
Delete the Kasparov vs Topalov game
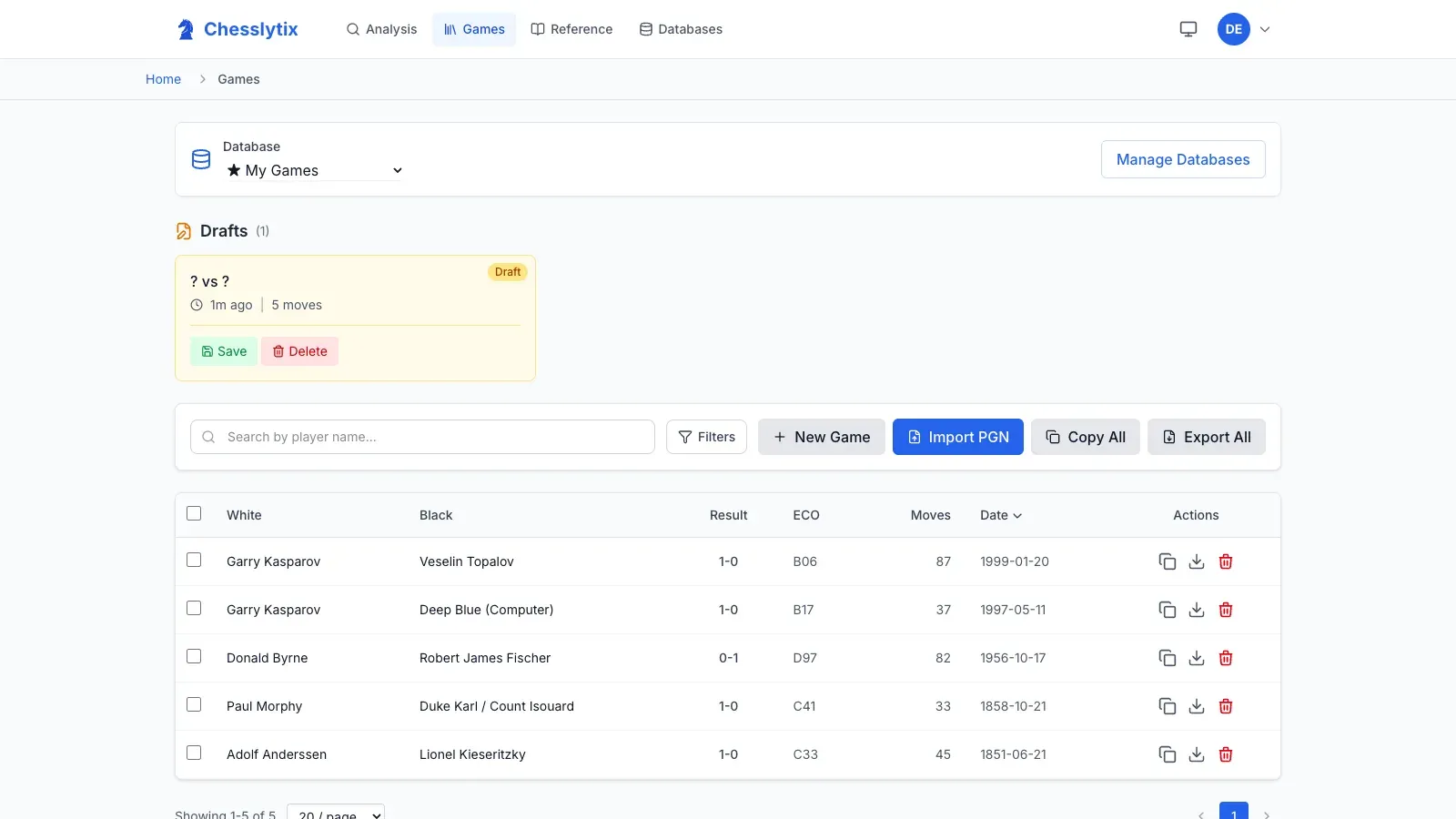coord(1226,561)
